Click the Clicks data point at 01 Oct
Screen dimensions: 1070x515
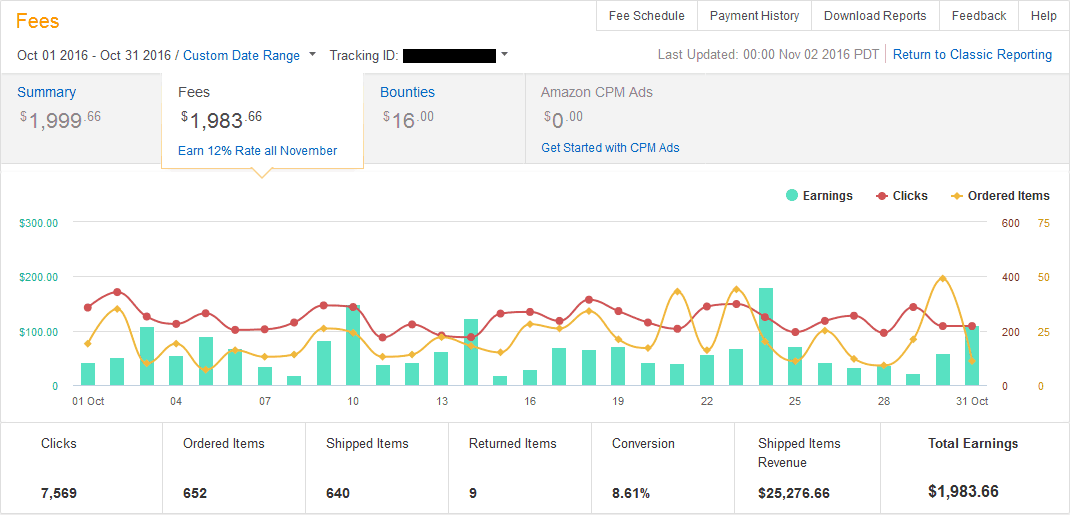[88, 308]
